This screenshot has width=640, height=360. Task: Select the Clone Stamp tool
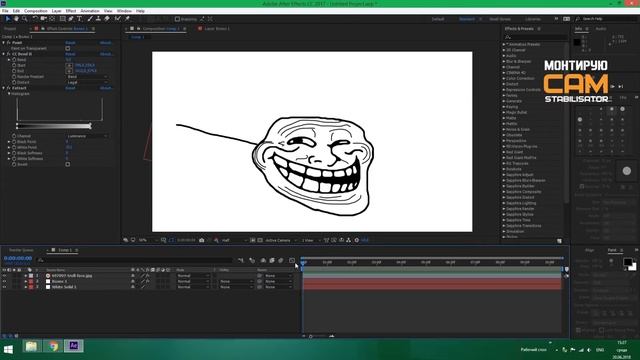[x=98, y=19]
